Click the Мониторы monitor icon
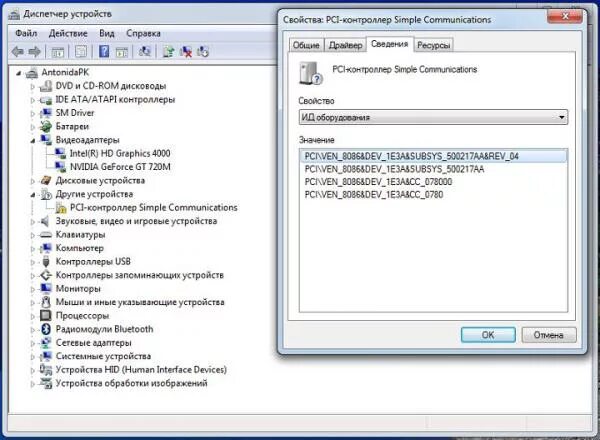Viewport: 600px width, 440px height. point(46,288)
